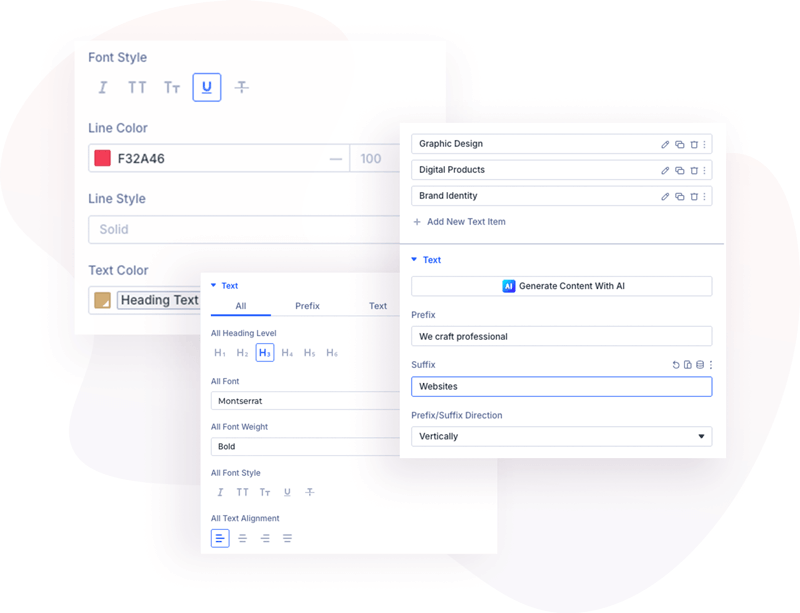Image resolution: width=800 pixels, height=613 pixels.
Task: Open the Prefix/Suffix Direction dropdown
Action: pos(561,437)
